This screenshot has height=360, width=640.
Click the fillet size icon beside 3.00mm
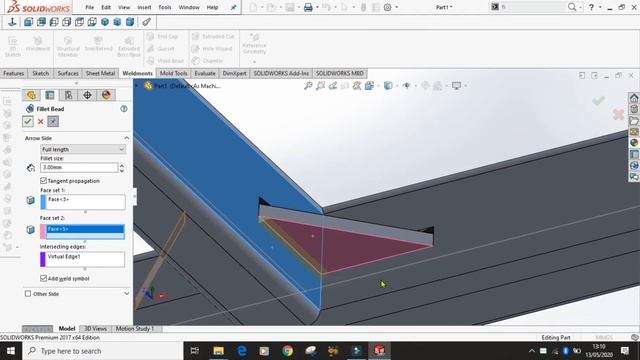click(31, 167)
